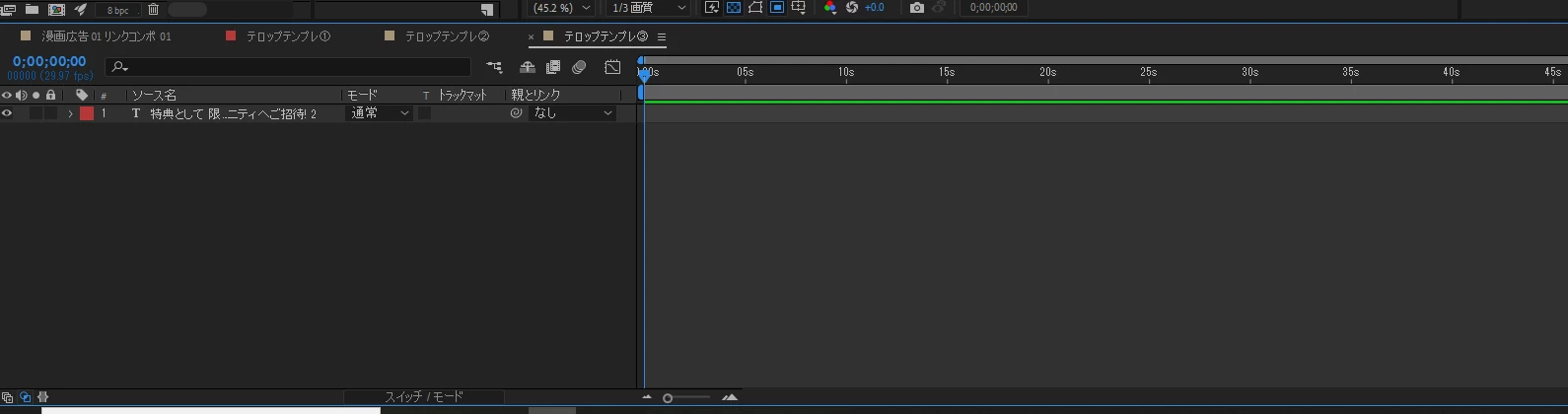Open the 1/3 画質 resolution dropdown
This screenshot has height=414, width=1568.
[x=647, y=8]
